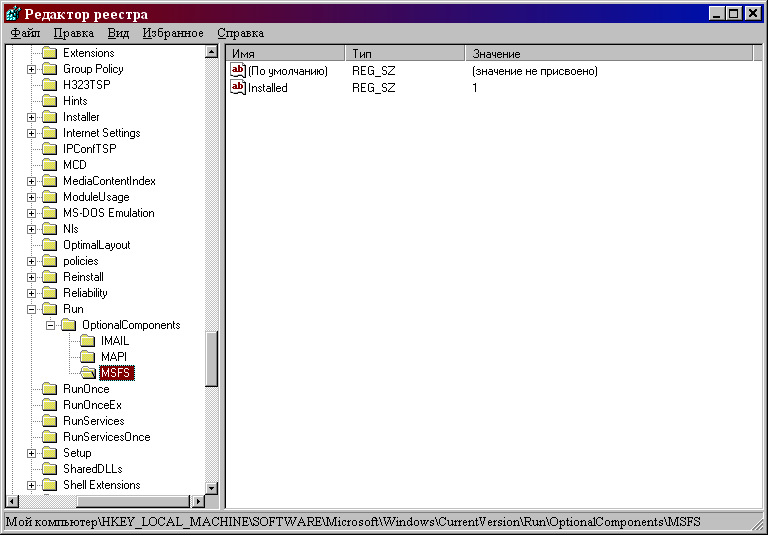
Task: Click the Значение column header
Action: point(608,53)
